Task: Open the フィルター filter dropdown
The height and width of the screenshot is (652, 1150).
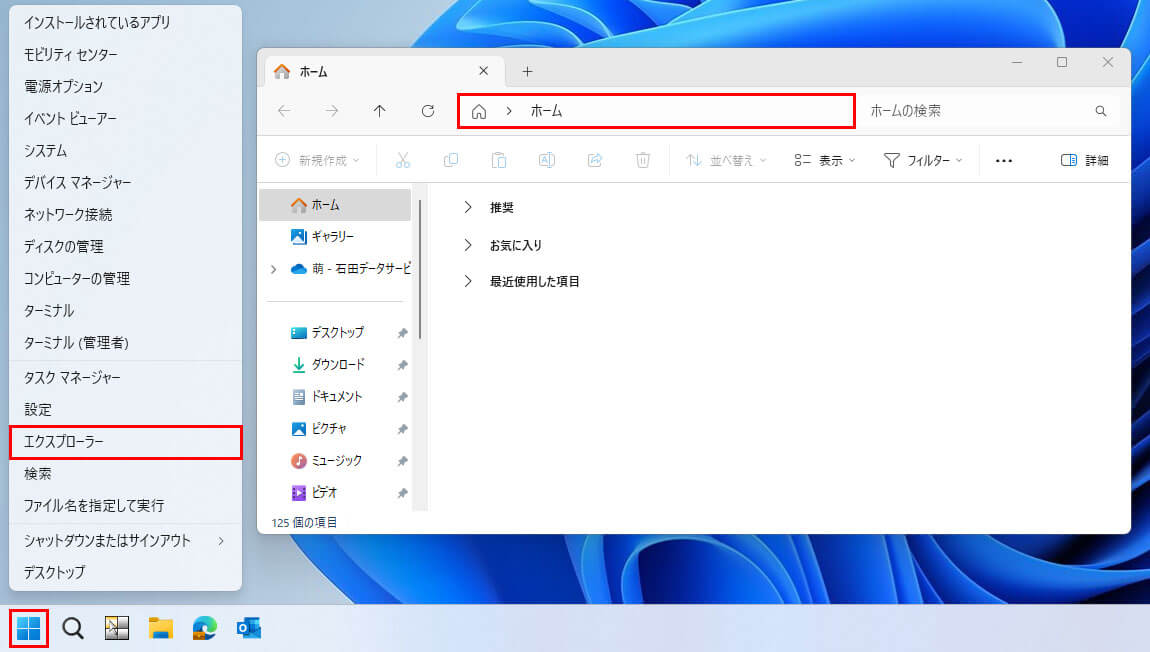Action: click(x=923, y=160)
